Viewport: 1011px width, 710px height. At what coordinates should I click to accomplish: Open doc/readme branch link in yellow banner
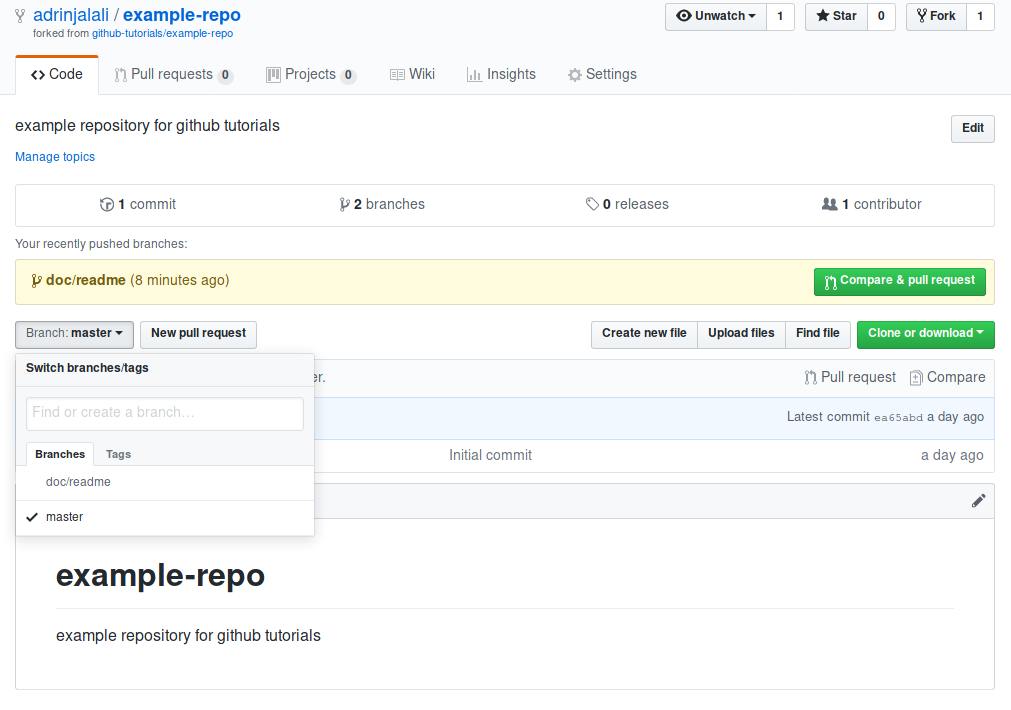click(x=86, y=281)
